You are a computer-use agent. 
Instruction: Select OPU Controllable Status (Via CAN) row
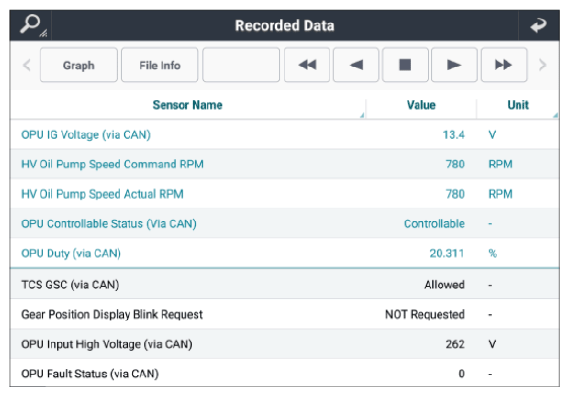click(x=284, y=224)
